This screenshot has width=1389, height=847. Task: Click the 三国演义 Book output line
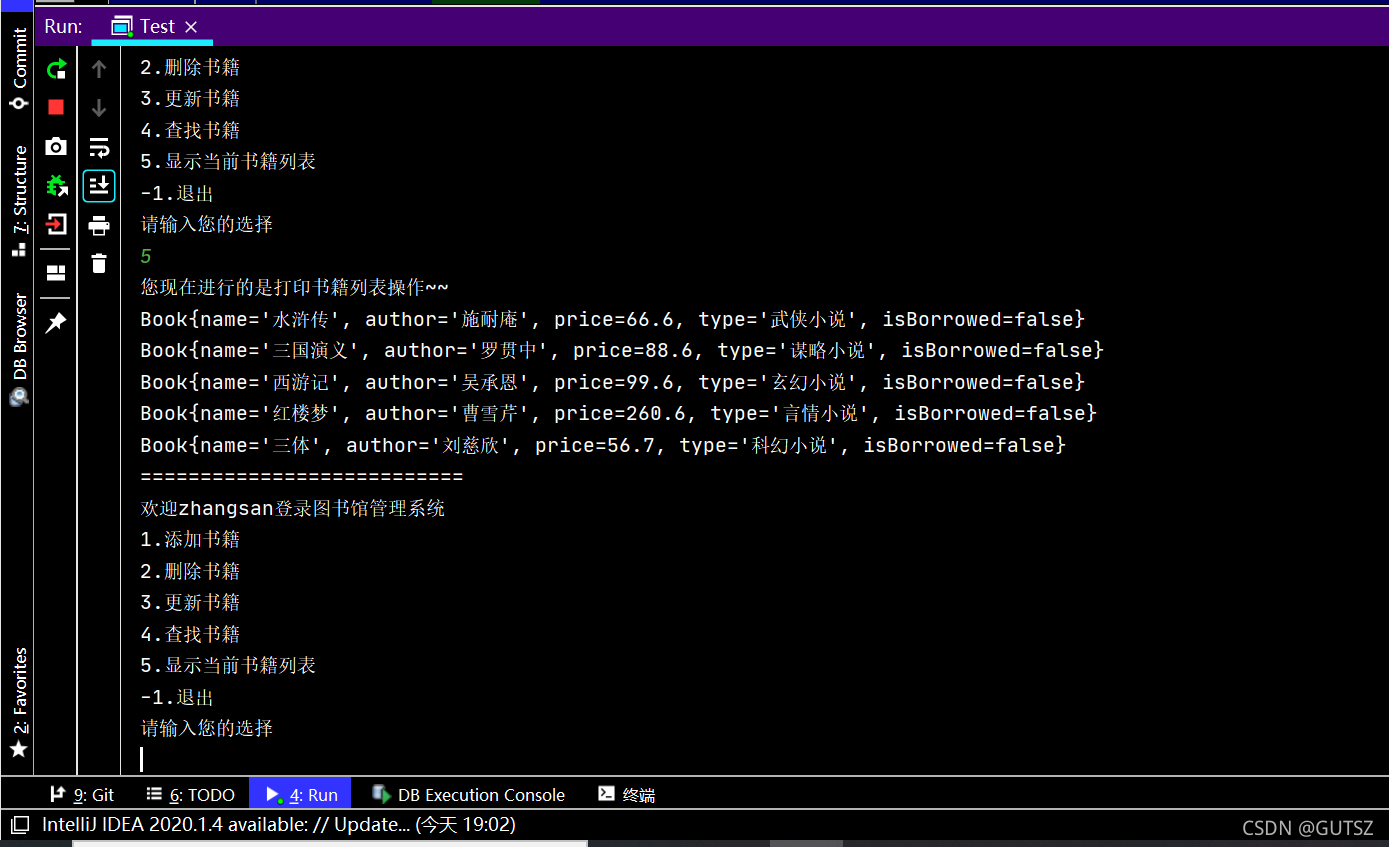[622, 350]
